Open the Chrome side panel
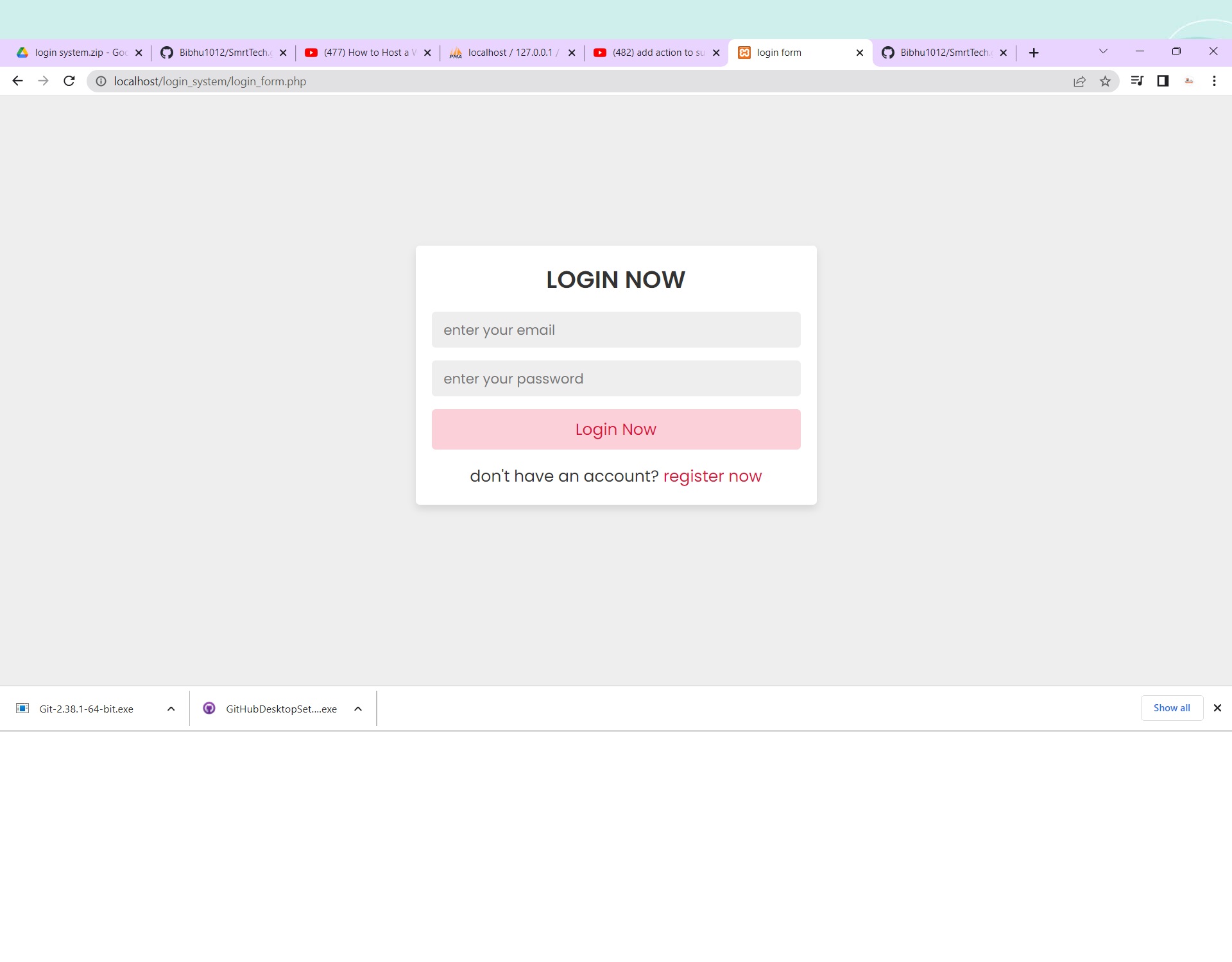 (x=1163, y=81)
